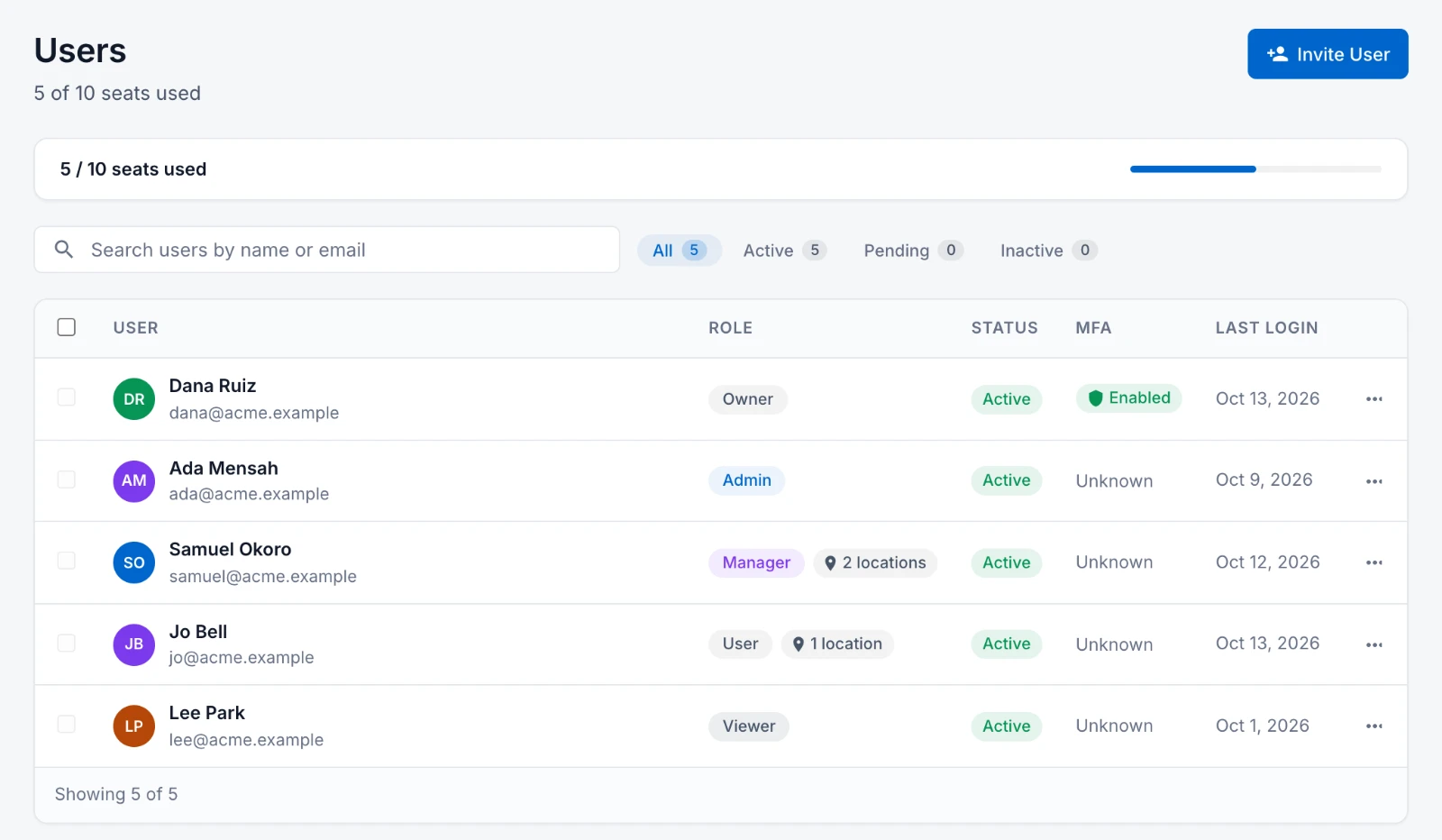Show the All users filter tab

[x=680, y=251]
